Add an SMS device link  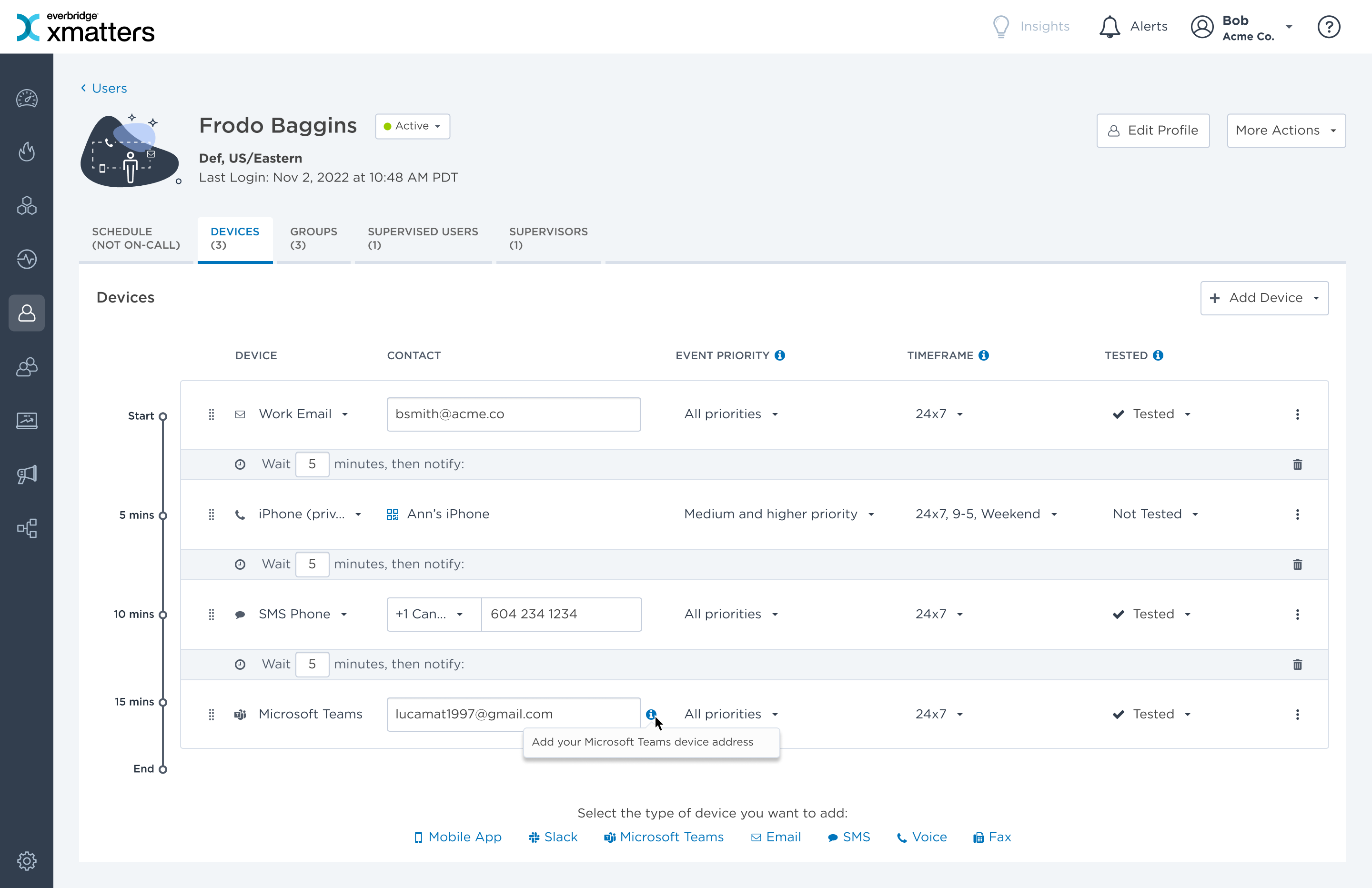click(x=848, y=837)
